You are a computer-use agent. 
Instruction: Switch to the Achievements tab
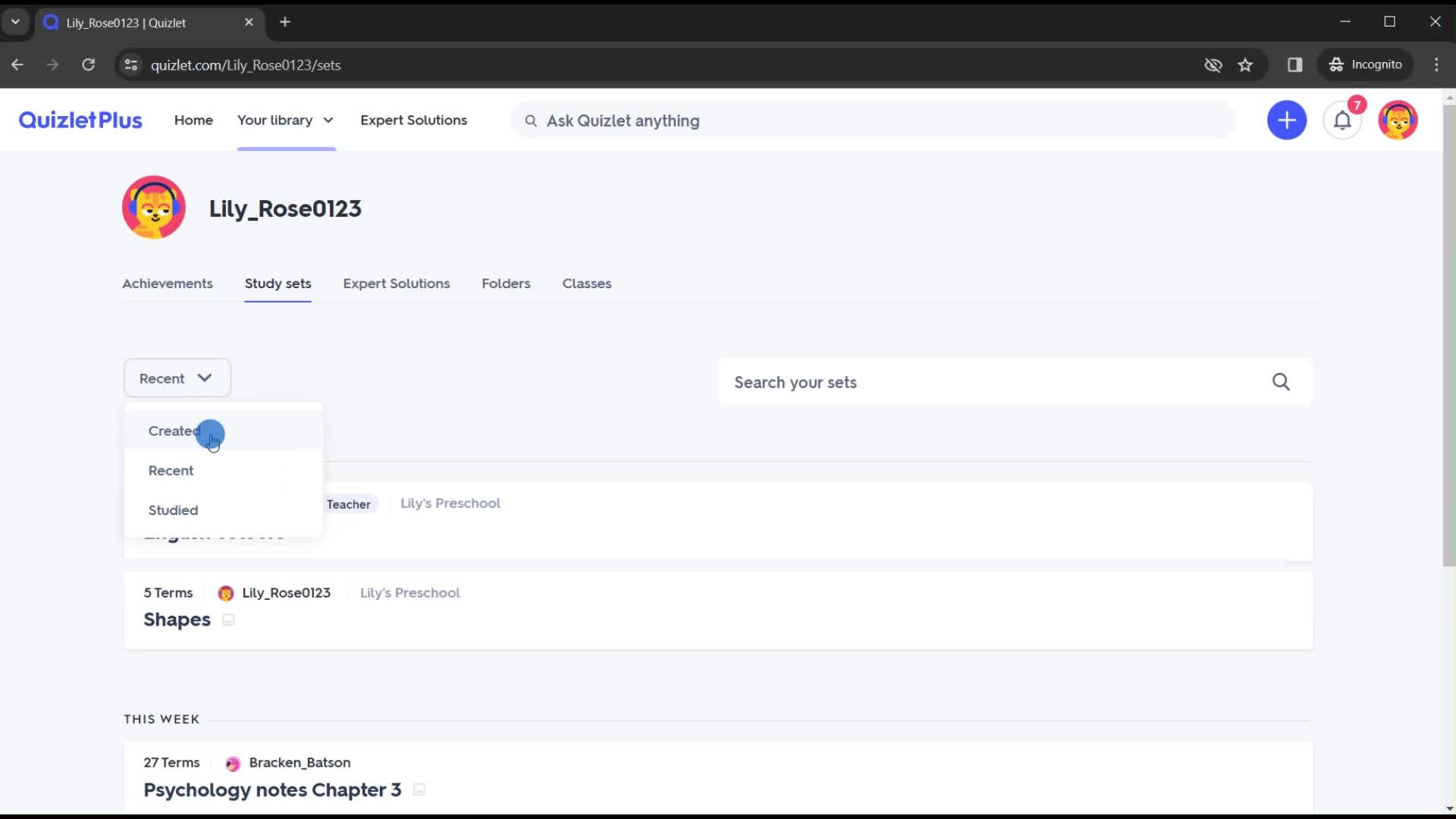167,283
